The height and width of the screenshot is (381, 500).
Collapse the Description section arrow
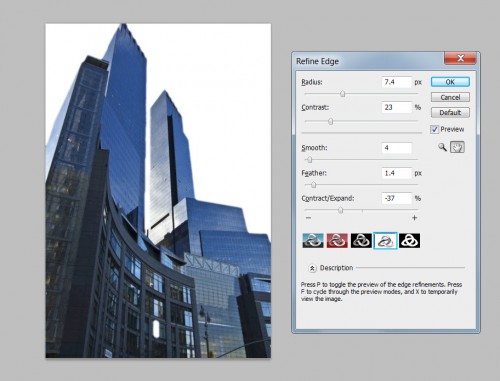(312, 268)
